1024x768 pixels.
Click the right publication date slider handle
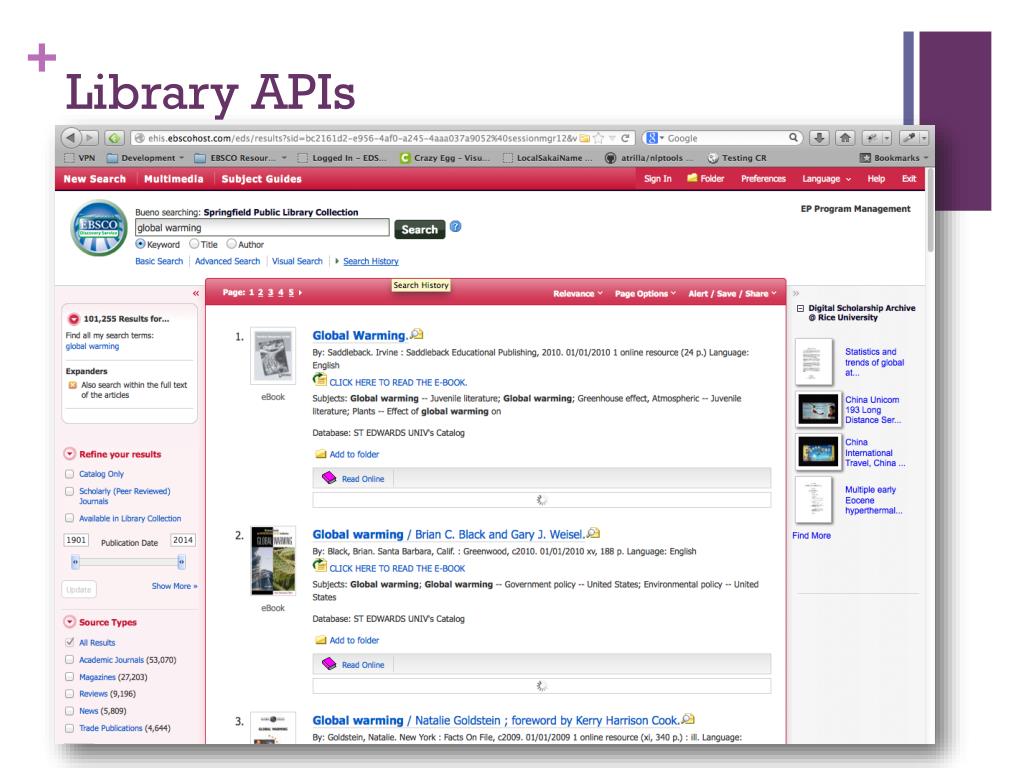tap(182, 562)
